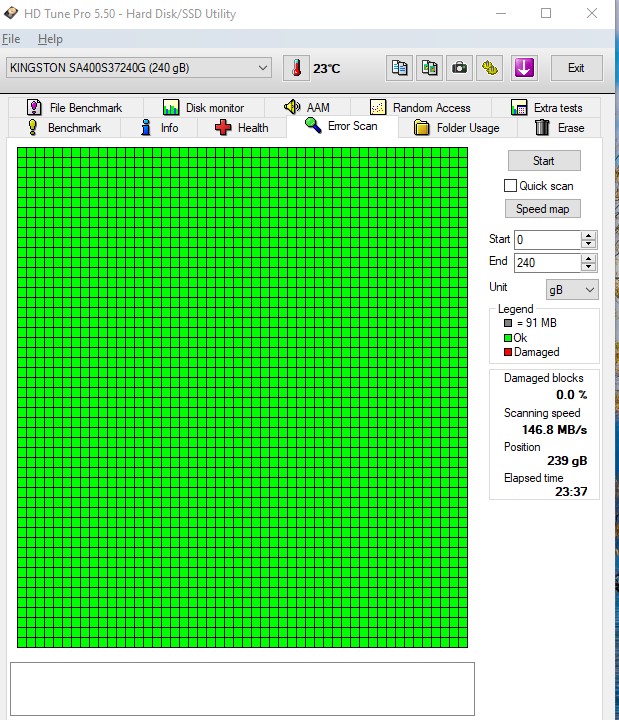619x720 pixels.
Task: Click the Random Access icon
Action: (x=377, y=107)
